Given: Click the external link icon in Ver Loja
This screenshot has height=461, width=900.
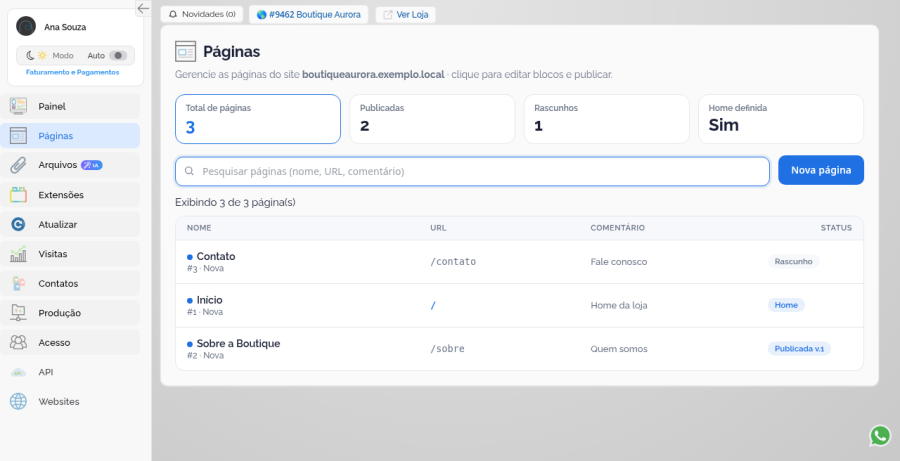Looking at the screenshot, I should pos(388,15).
